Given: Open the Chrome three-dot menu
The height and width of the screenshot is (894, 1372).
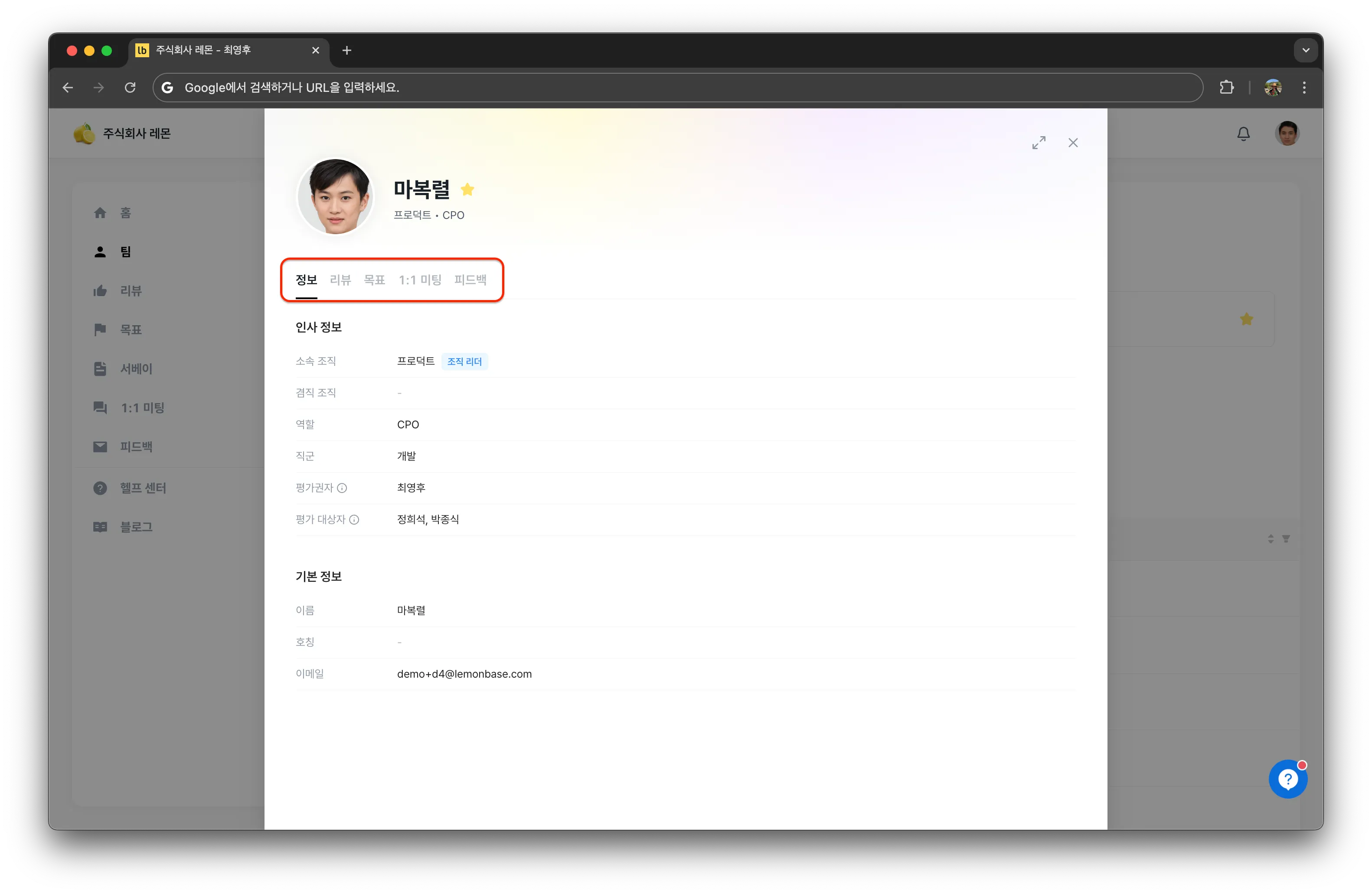Looking at the screenshot, I should pyautogui.click(x=1304, y=87).
